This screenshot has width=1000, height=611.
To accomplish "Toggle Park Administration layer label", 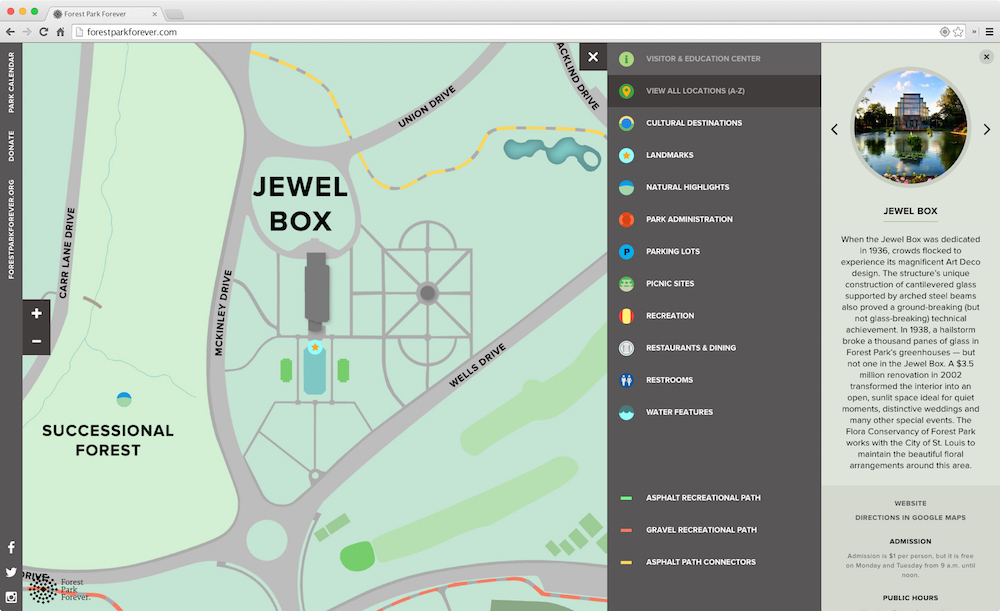I will click(x=689, y=219).
